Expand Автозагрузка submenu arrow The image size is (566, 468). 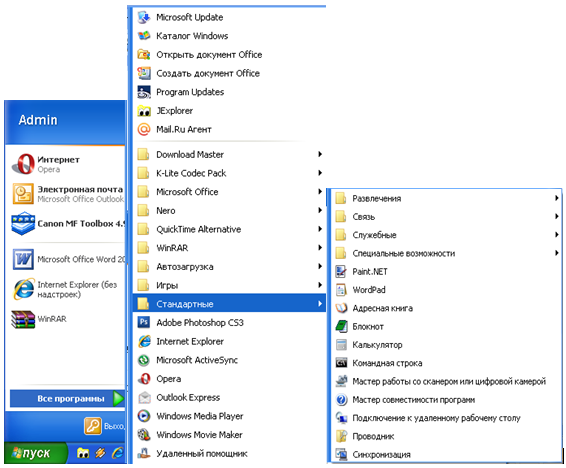(320, 266)
